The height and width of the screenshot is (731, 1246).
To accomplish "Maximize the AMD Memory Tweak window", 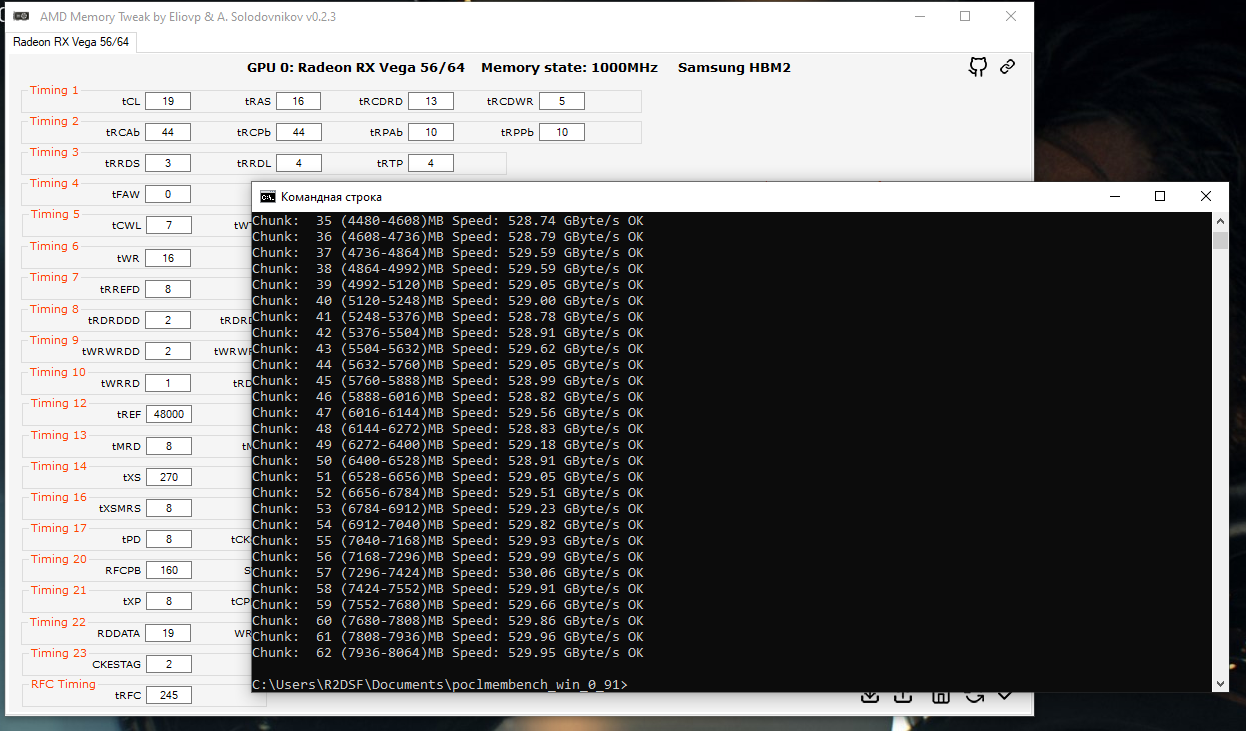I will (965, 16).
